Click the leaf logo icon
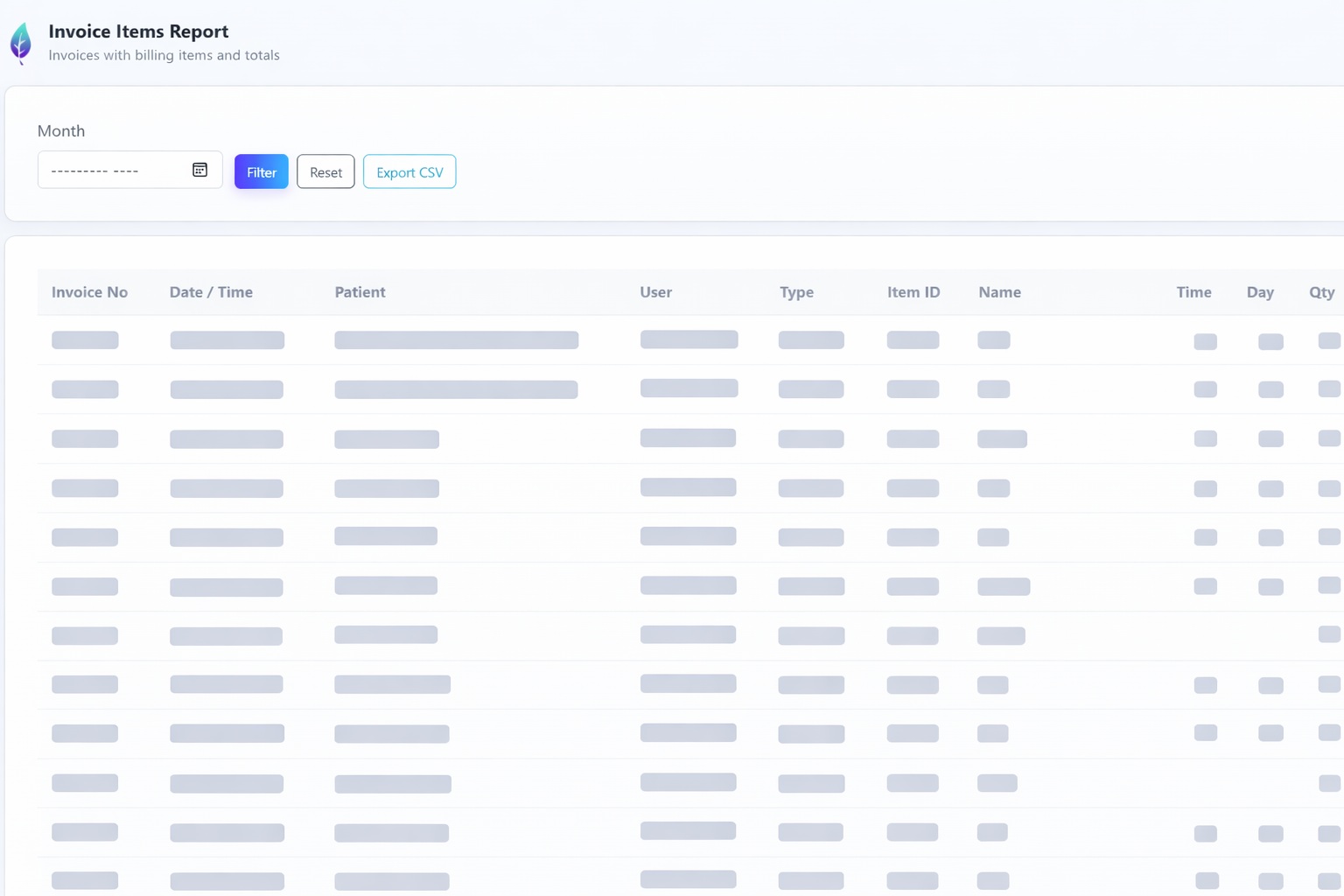Image resolution: width=1344 pixels, height=896 pixels. [21, 42]
